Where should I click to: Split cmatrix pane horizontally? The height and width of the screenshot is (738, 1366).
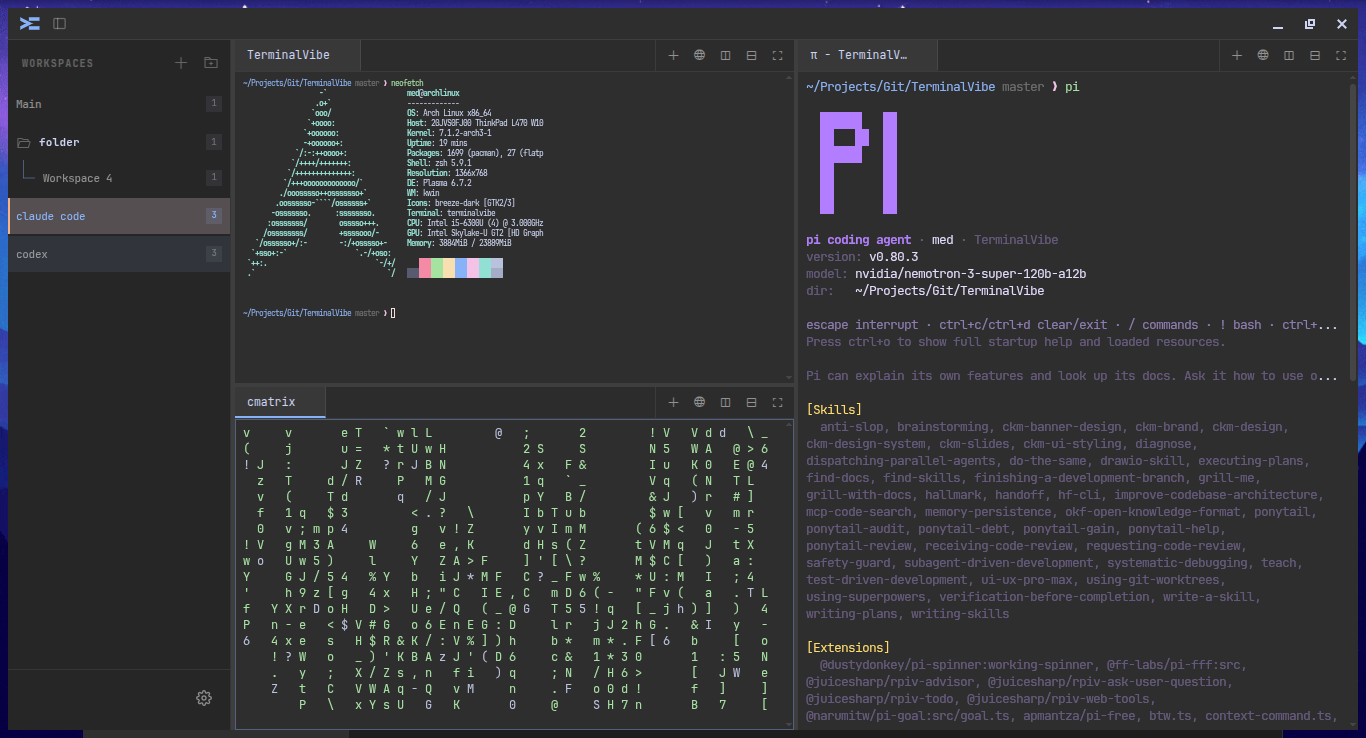click(752, 402)
